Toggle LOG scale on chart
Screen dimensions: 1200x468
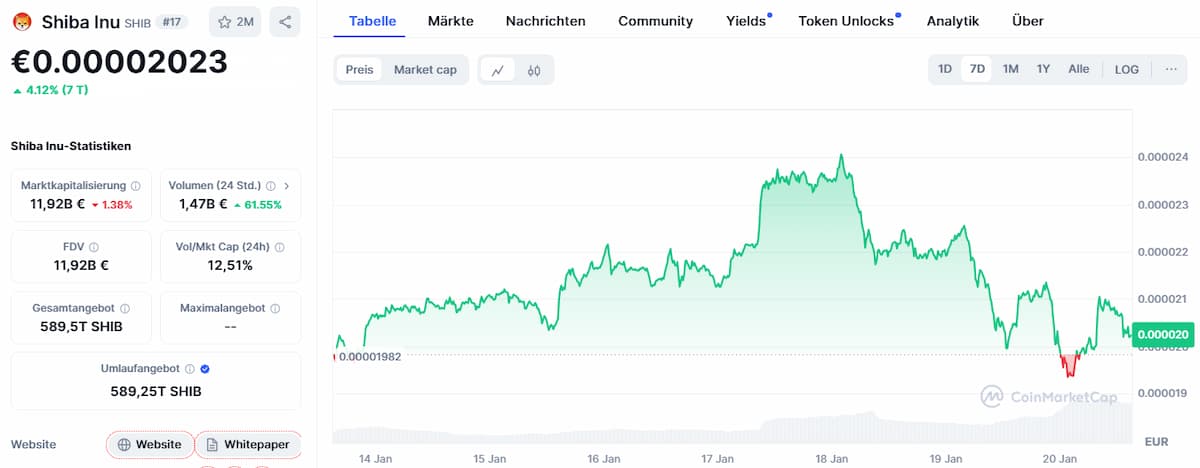pos(1127,69)
